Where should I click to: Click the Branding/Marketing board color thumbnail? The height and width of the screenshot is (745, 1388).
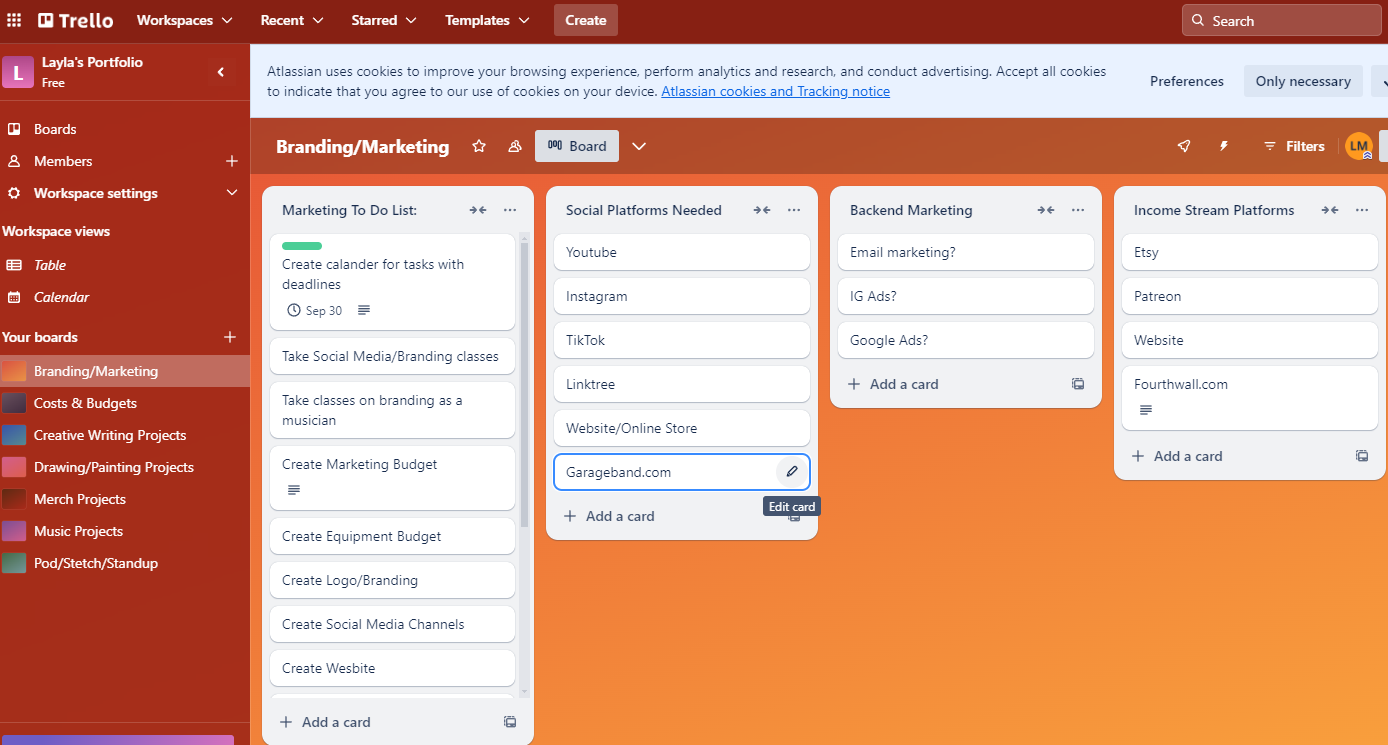tap(14, 371)
